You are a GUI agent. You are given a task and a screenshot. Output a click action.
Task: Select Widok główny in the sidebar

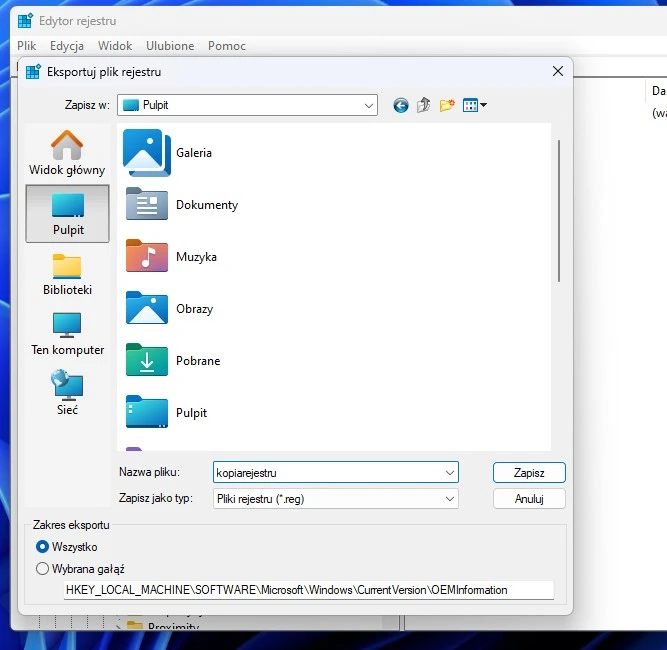coord(67,153)
